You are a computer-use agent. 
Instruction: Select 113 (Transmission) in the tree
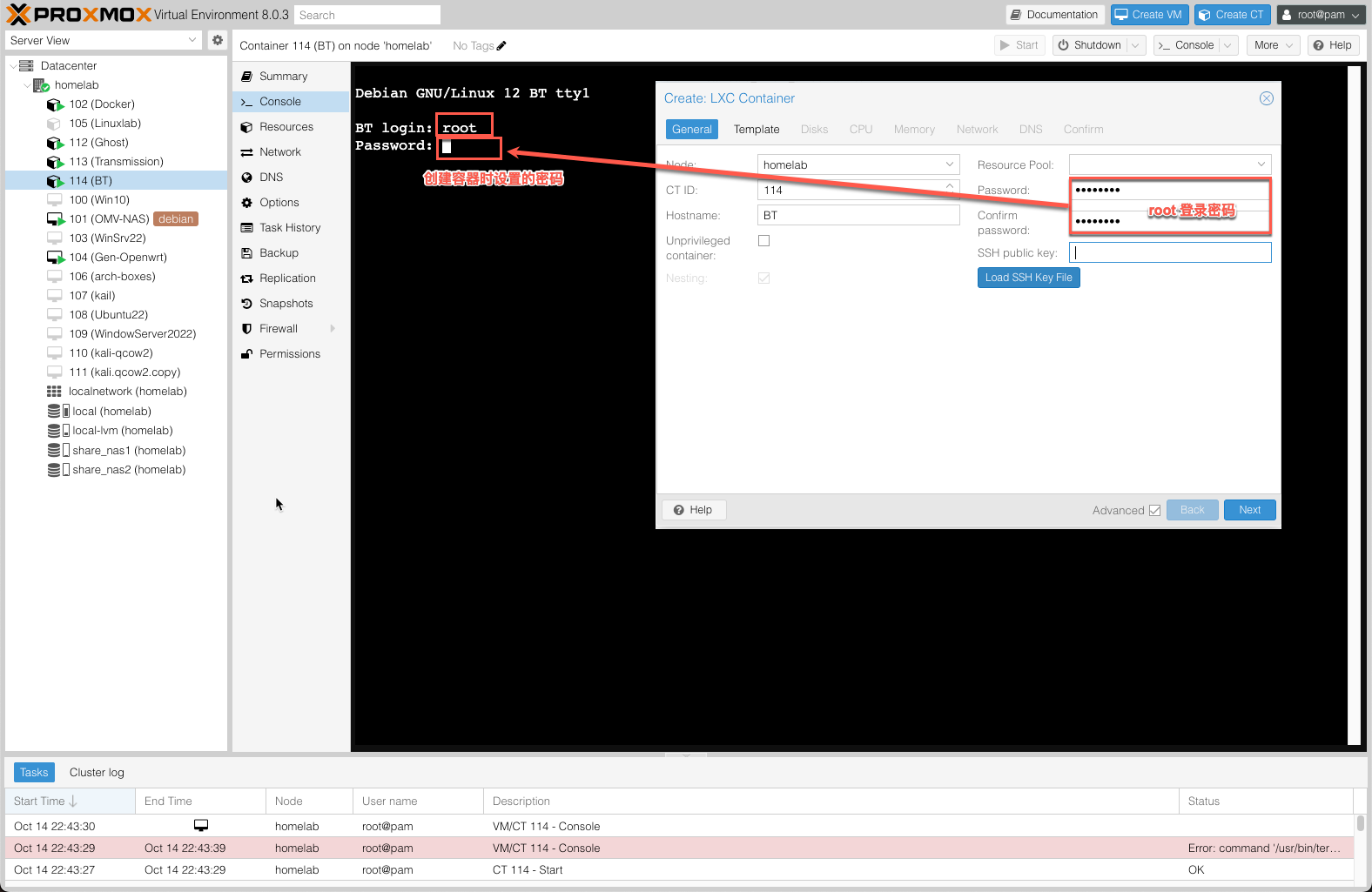coord(117,162)
